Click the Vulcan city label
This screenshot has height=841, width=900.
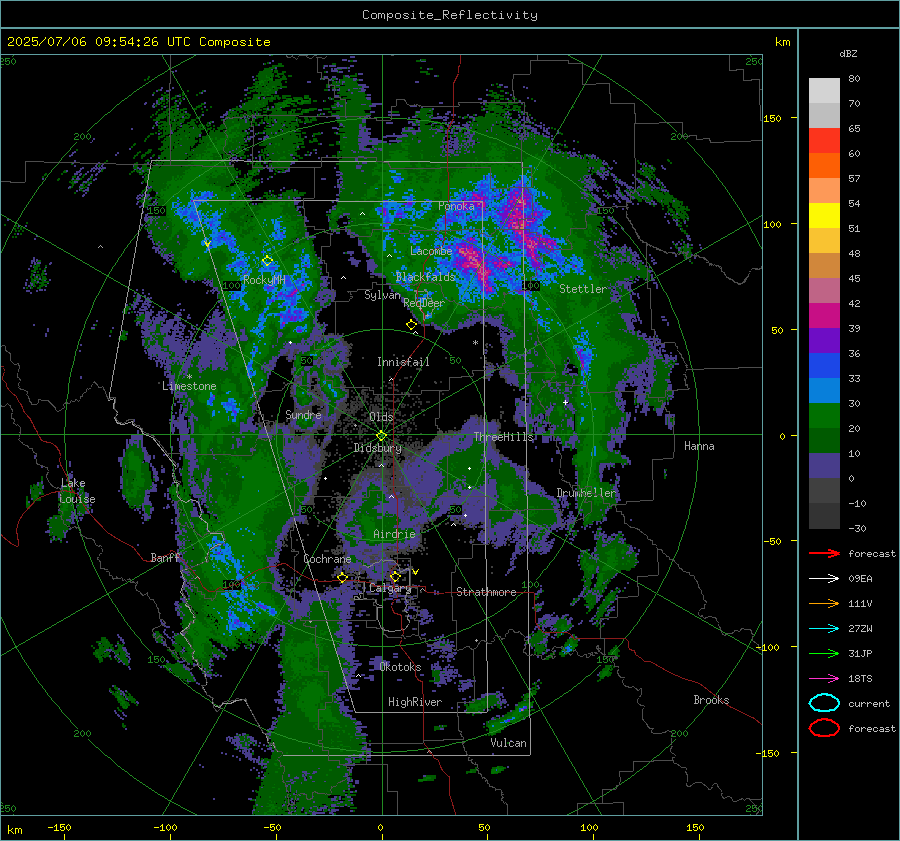click(509, 743)
